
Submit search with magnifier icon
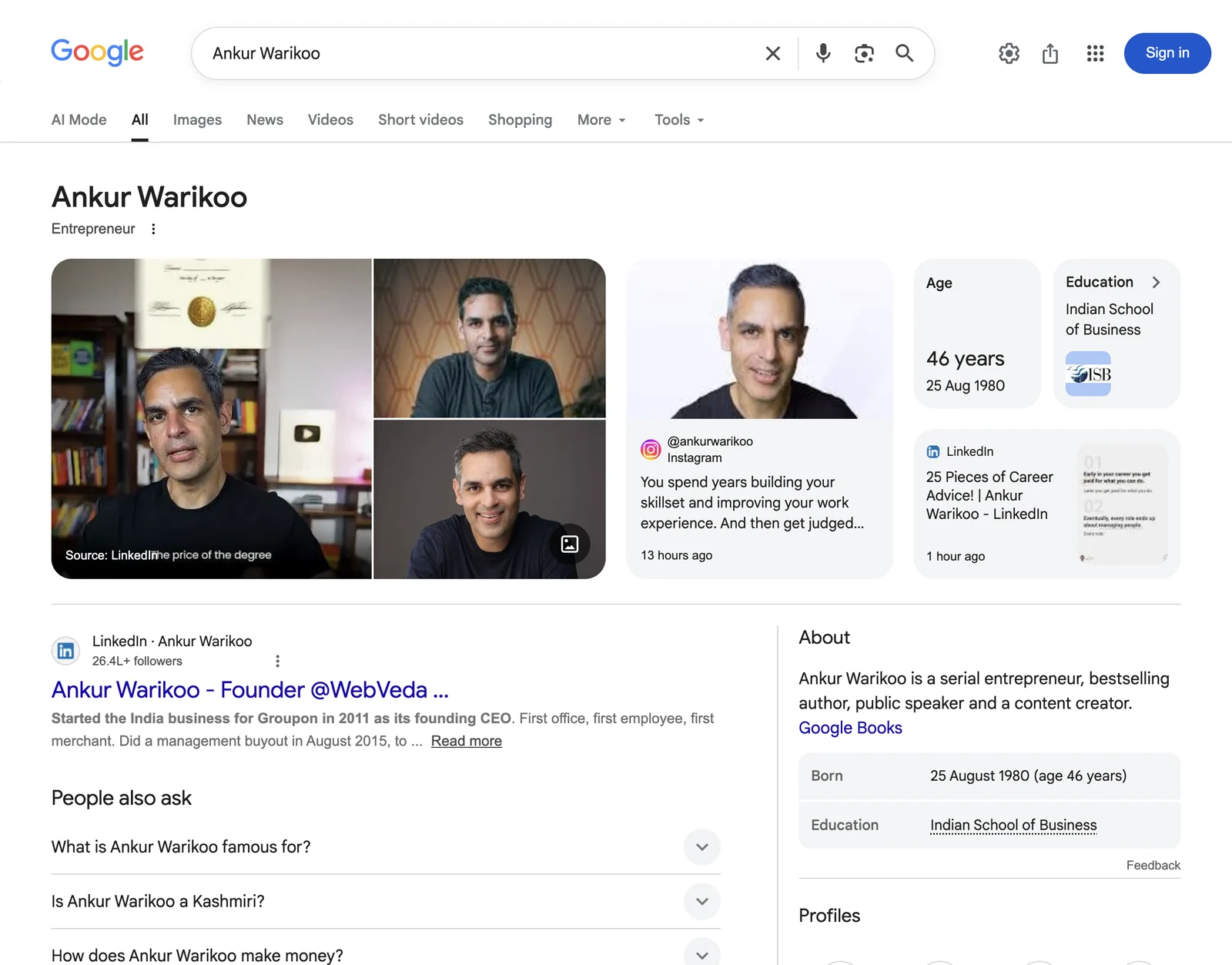coord(905,53)
